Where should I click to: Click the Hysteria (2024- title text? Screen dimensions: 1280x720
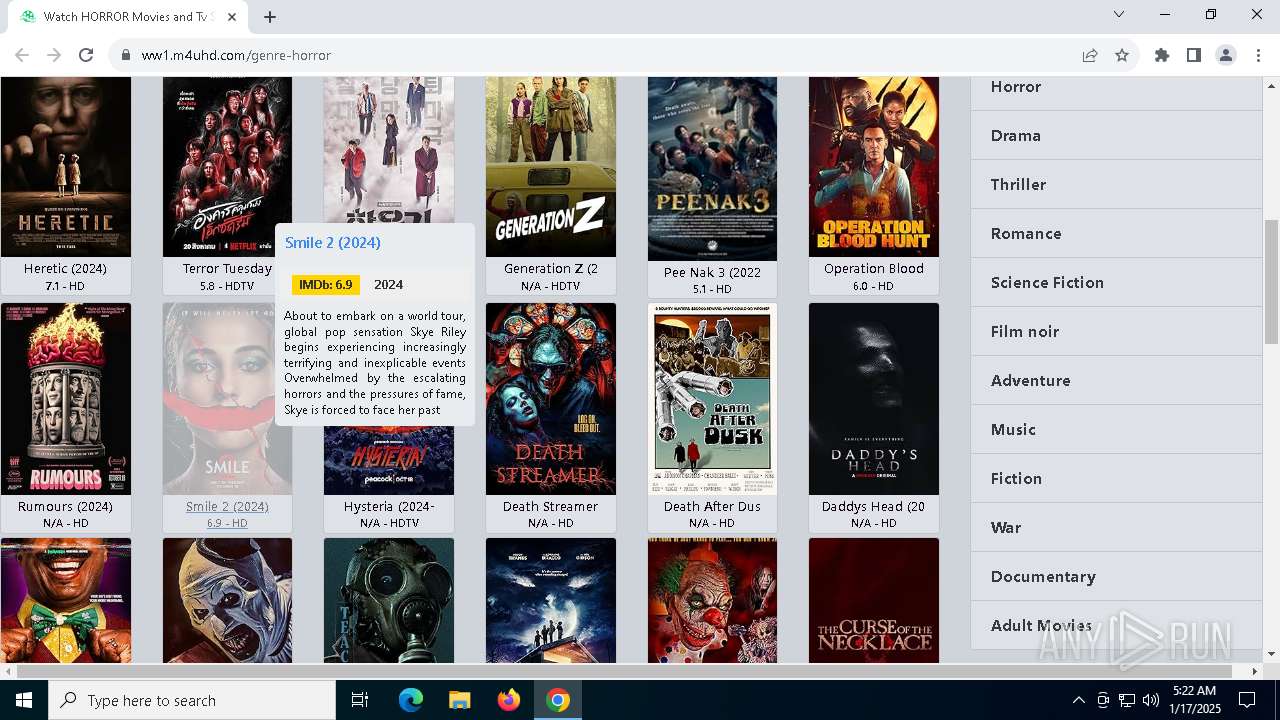point(389,506)
